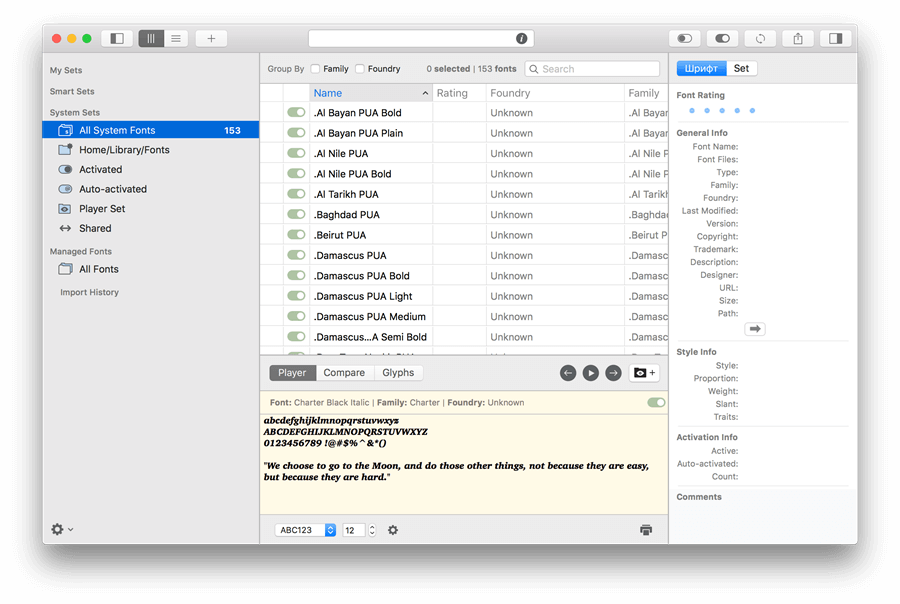Click the Smart Sets sidebar header

click(x=72, y=91)
